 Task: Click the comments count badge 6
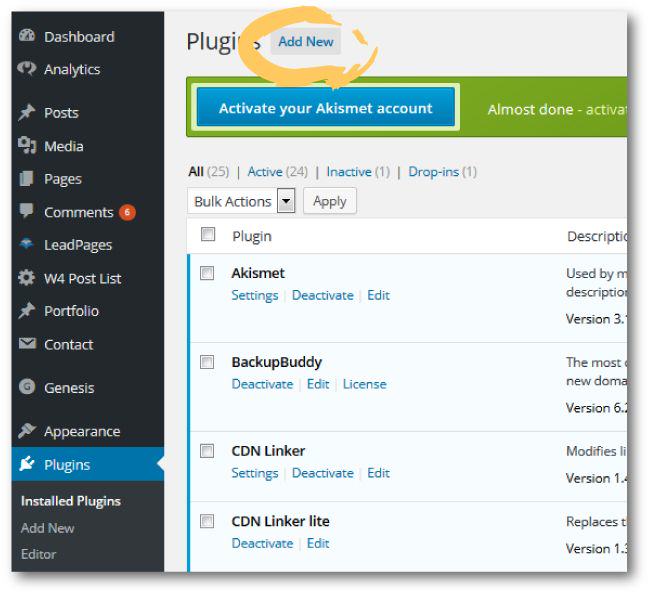click(127, 212)
